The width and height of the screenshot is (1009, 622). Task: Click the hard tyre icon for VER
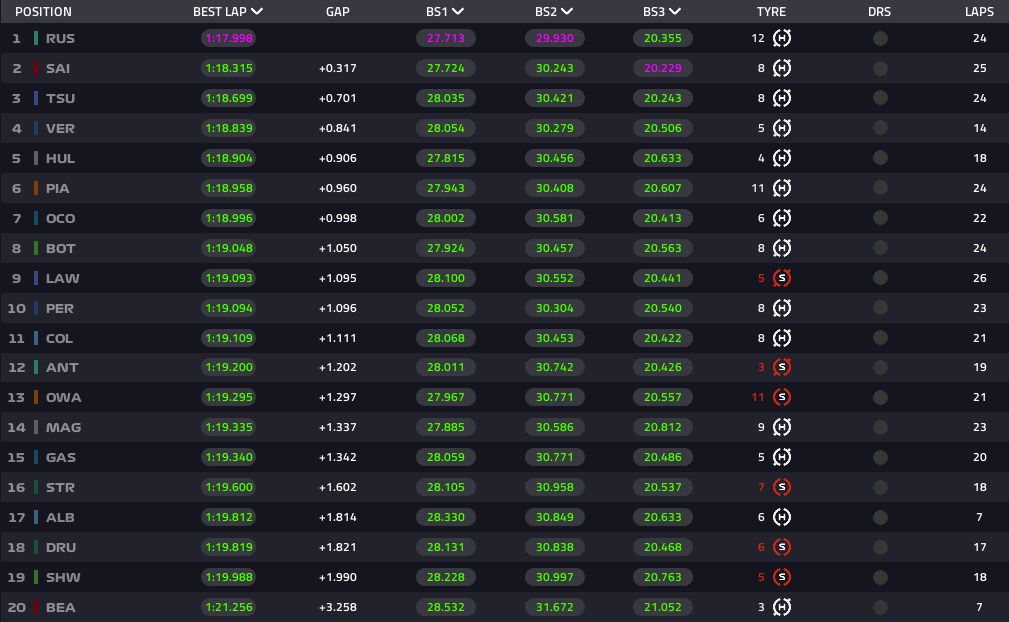[781, 128]
